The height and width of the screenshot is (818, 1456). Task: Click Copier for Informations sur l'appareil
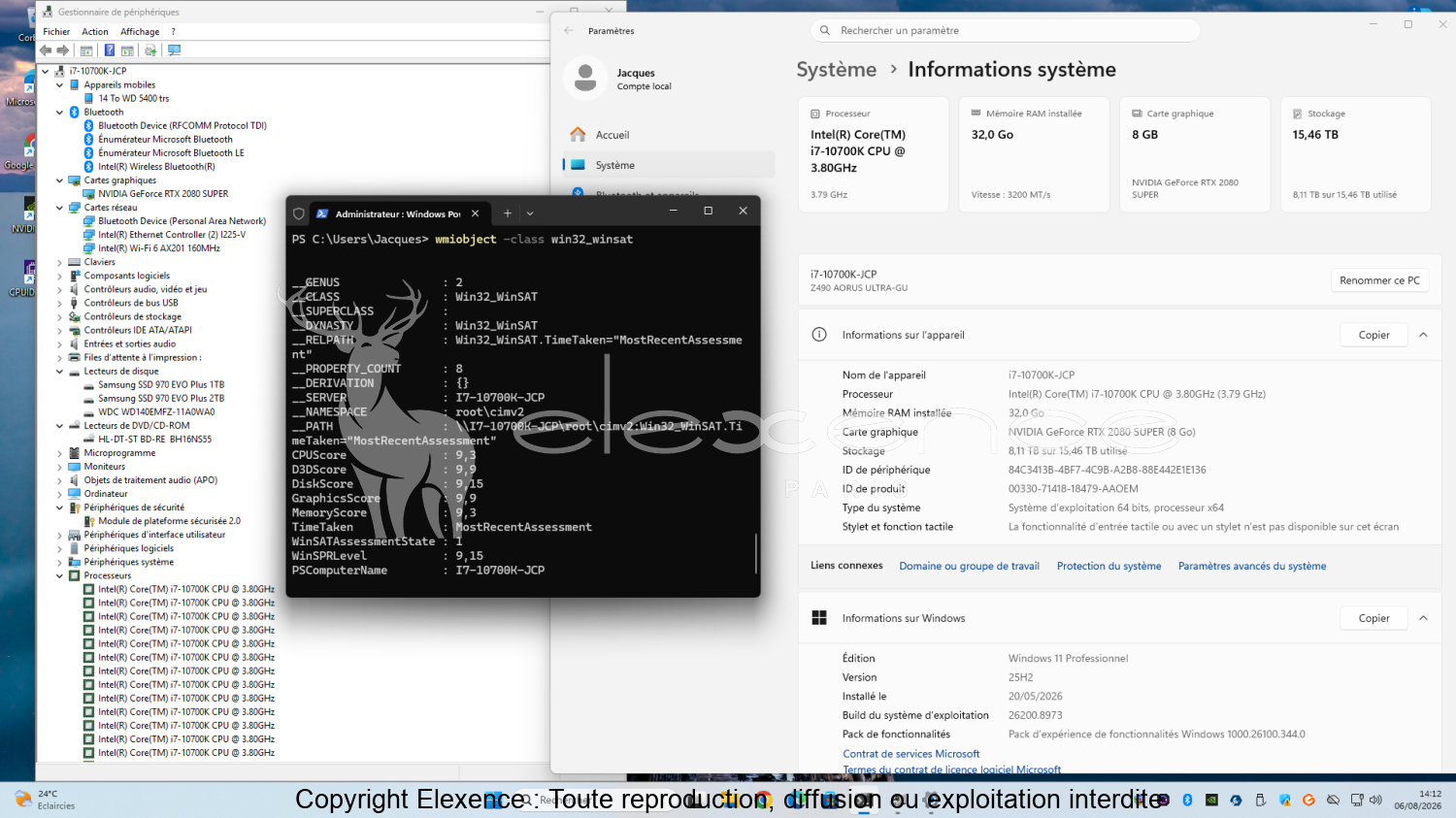tap(1373, 335)
